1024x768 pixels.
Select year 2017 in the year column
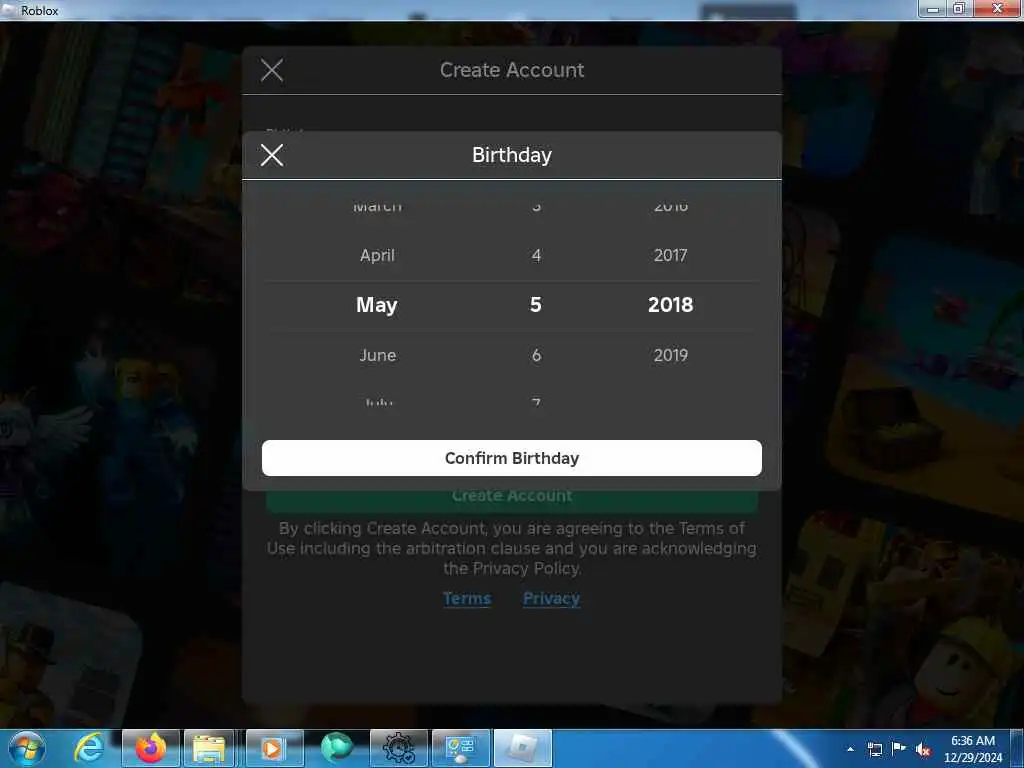[x=671, y=255]
